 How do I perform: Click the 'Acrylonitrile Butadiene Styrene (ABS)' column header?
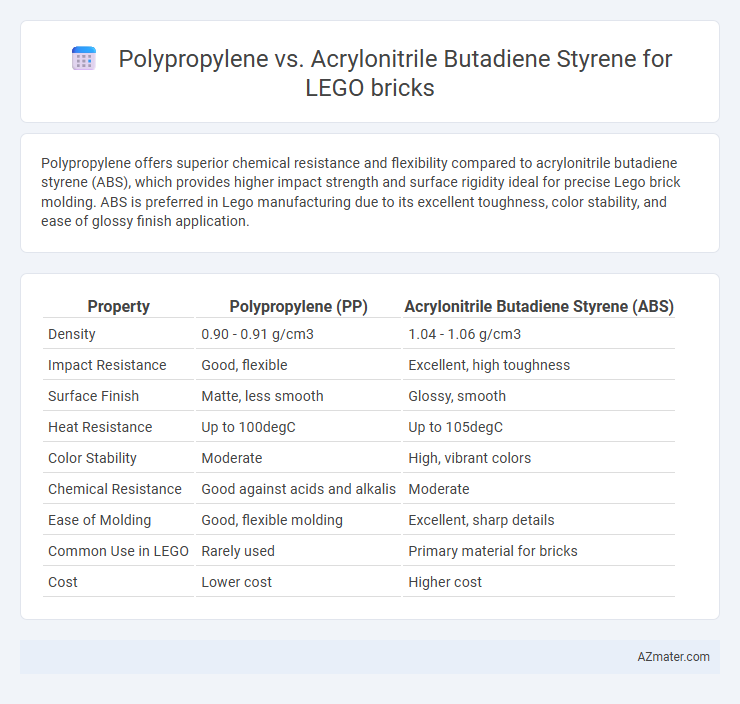[x=539, y=306]
